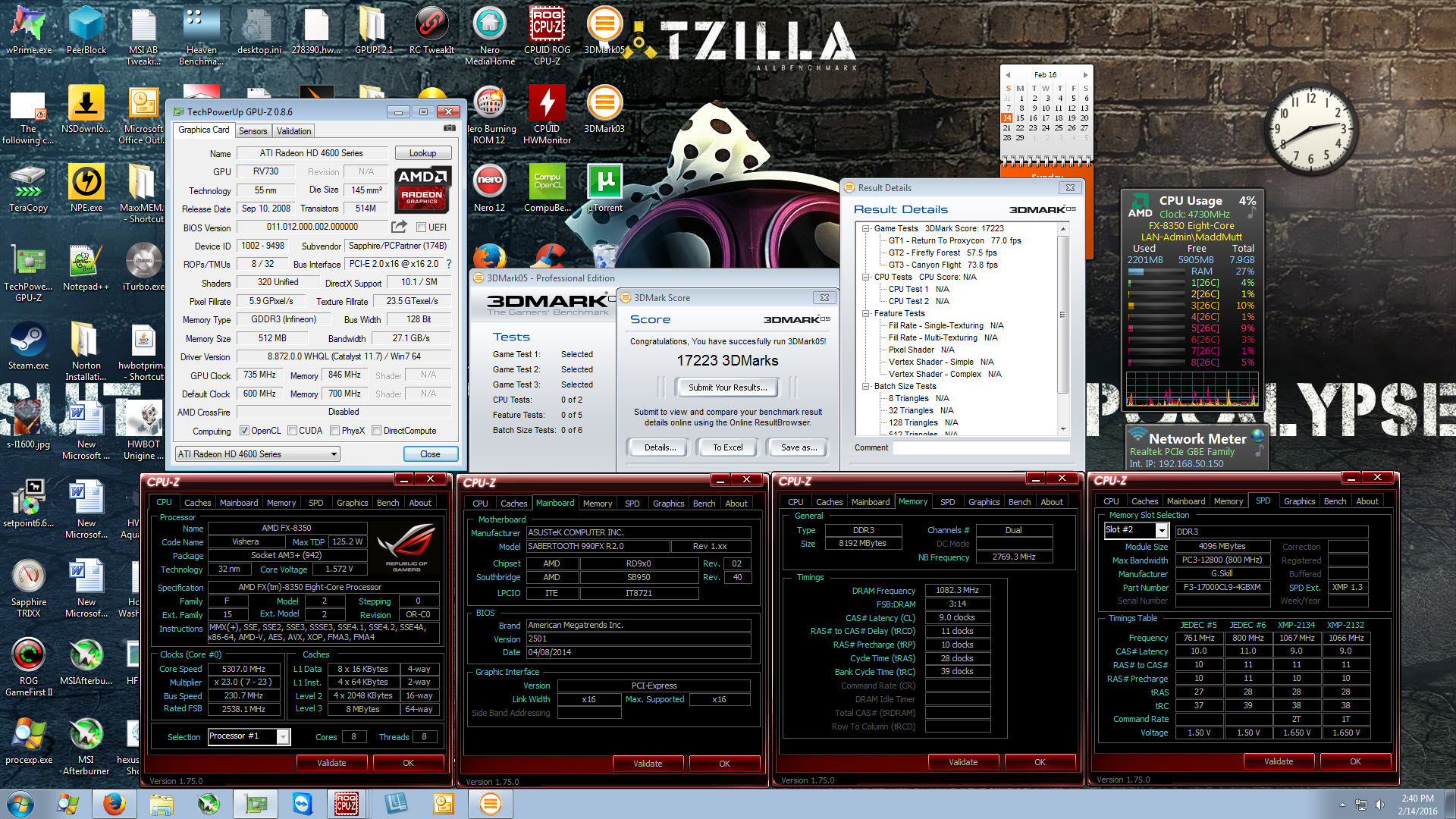Launch Steam.exe desktop icon
Viewport: 1456px width, 819px height.
coord(29,346)
